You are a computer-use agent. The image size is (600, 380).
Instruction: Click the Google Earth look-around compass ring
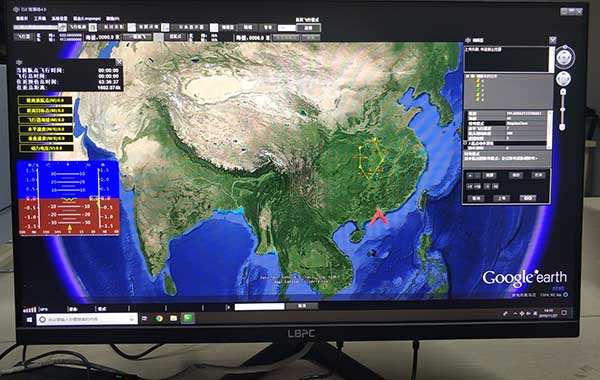coord(565,58)
